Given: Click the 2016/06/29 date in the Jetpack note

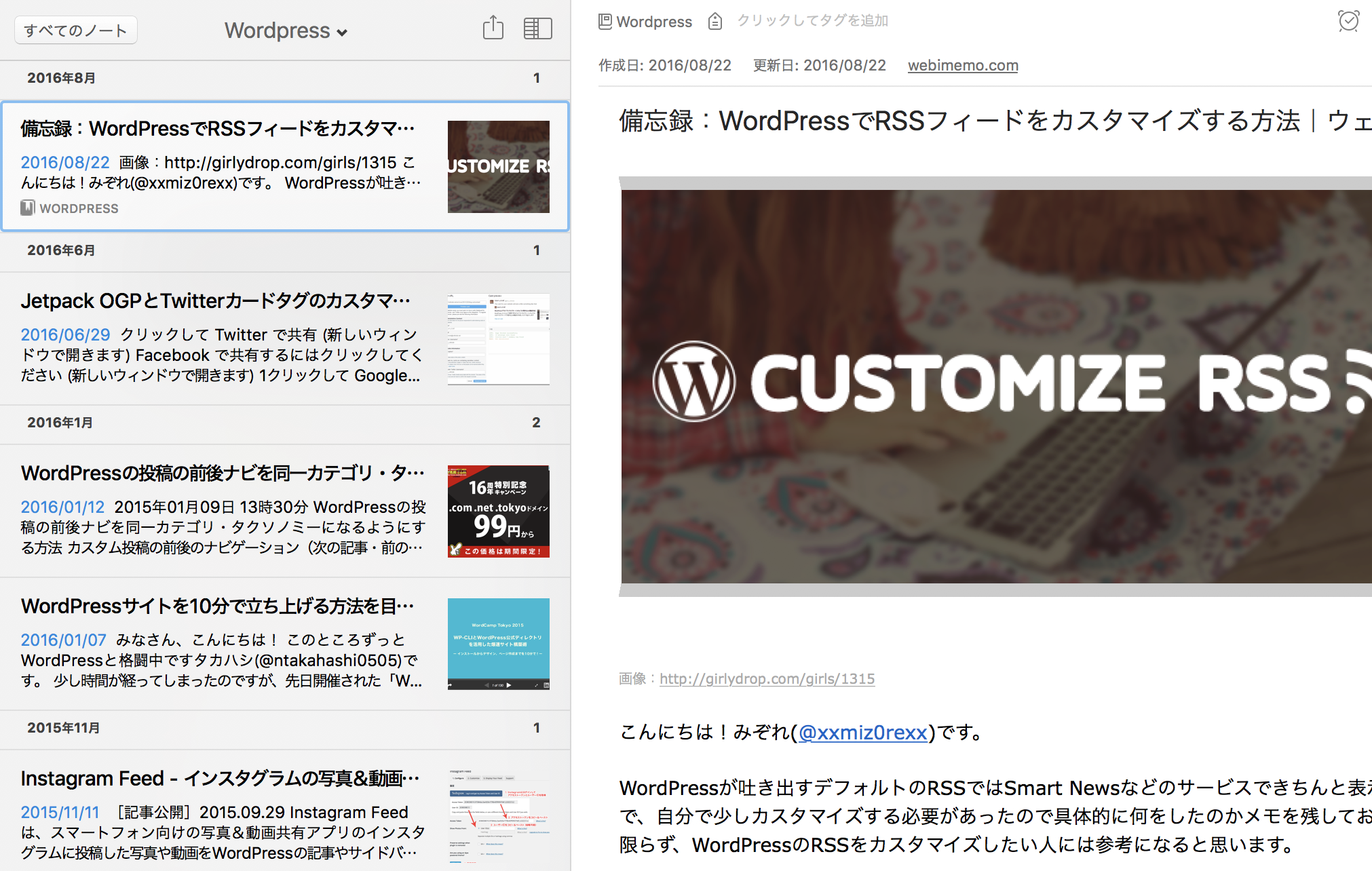Looking at the screenshot, I should tap(65, 334).
